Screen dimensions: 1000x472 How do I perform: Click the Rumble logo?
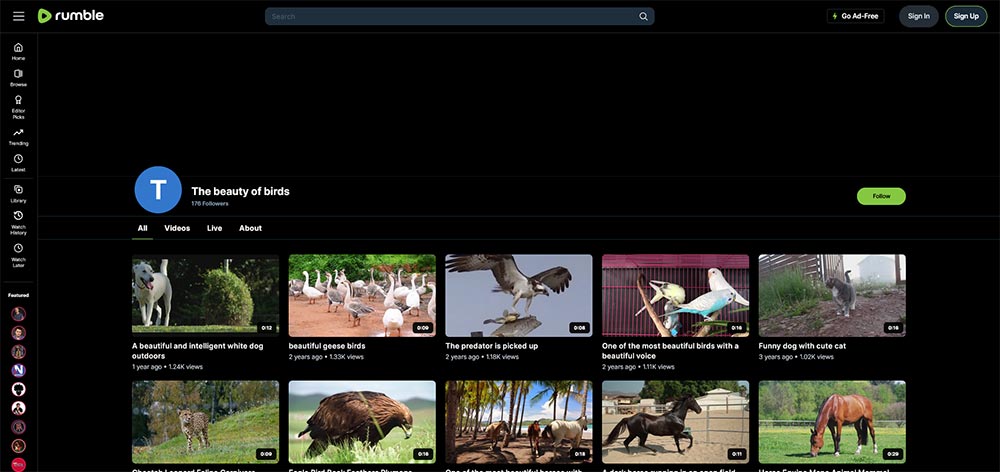(71, 16)
